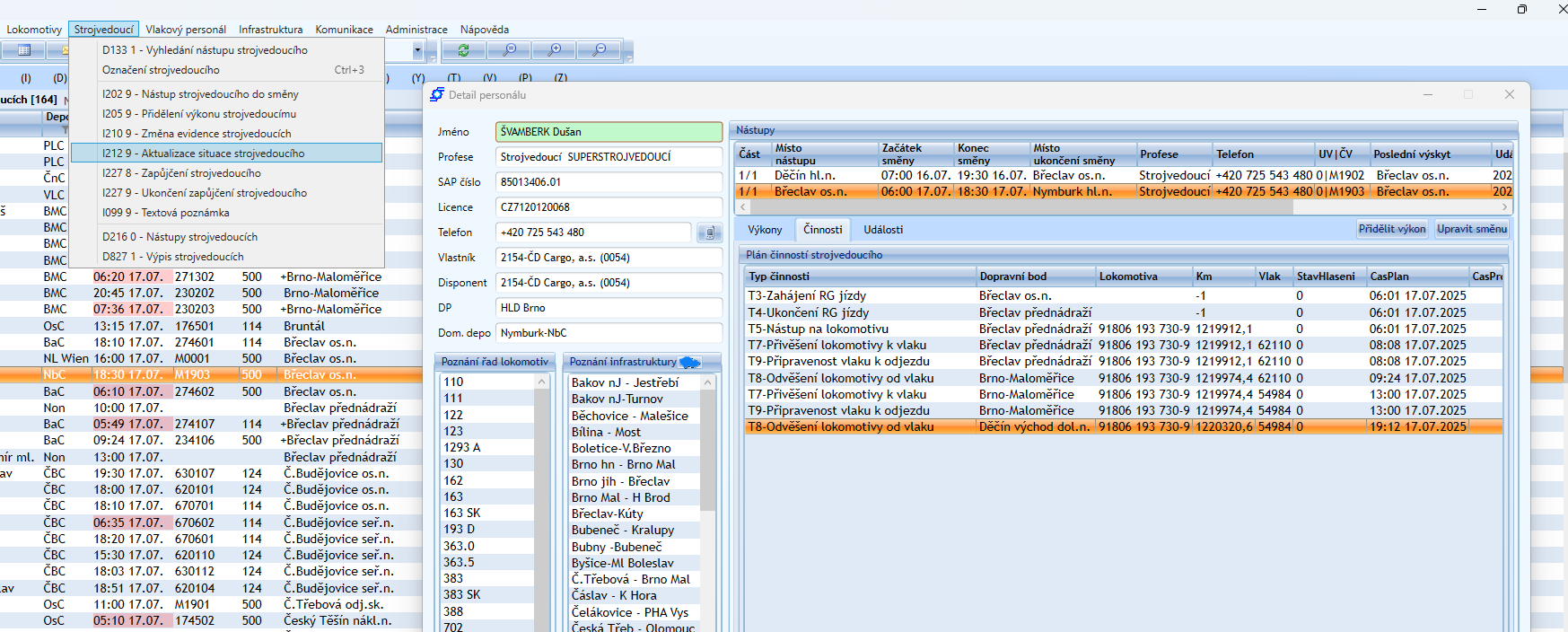This screenshot has height=632, width=1568.
Task: Open the Vlakový personál menu
Action: pos(186,30)
